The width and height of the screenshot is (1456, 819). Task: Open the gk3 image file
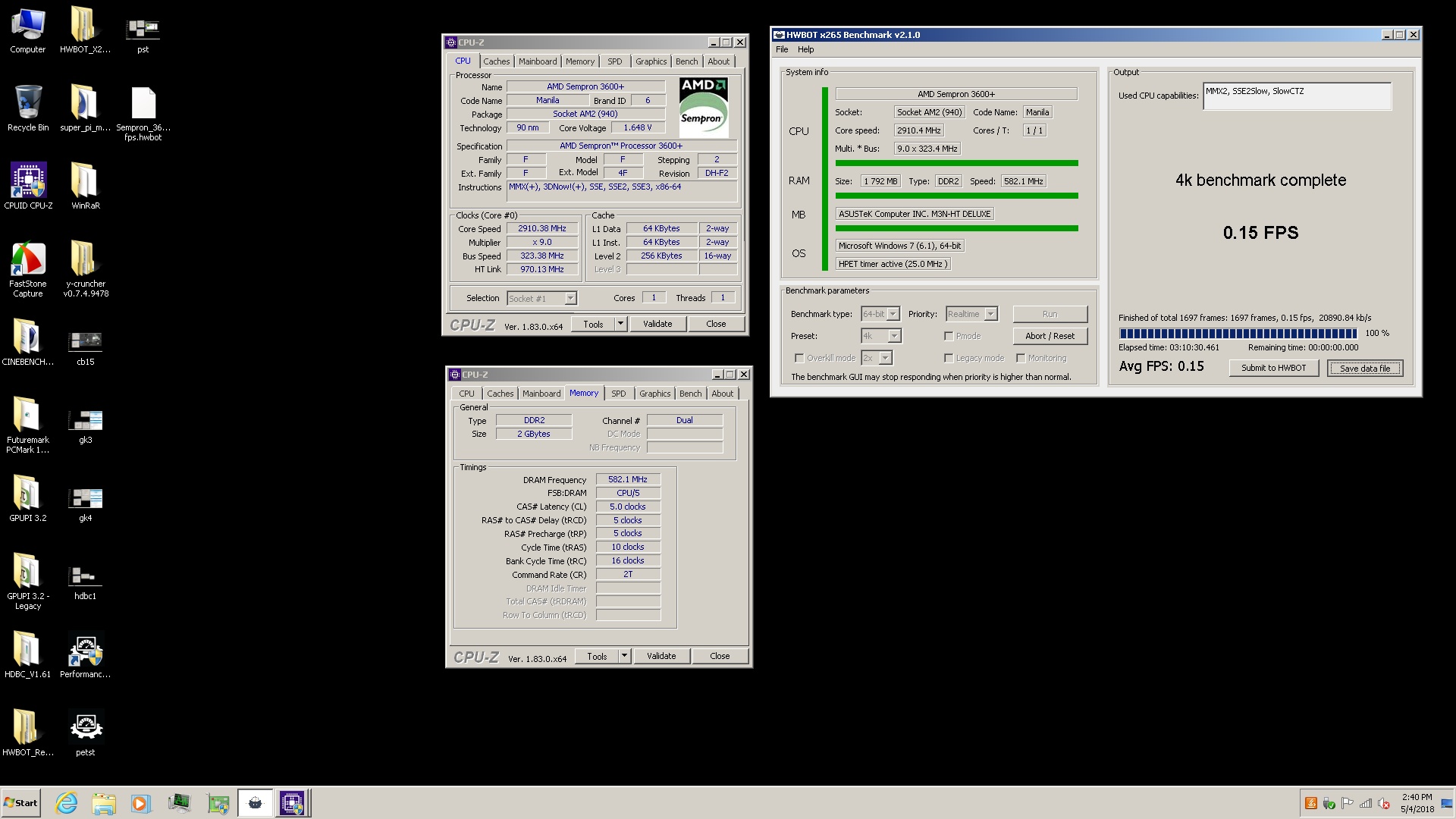tap(85, 425)
